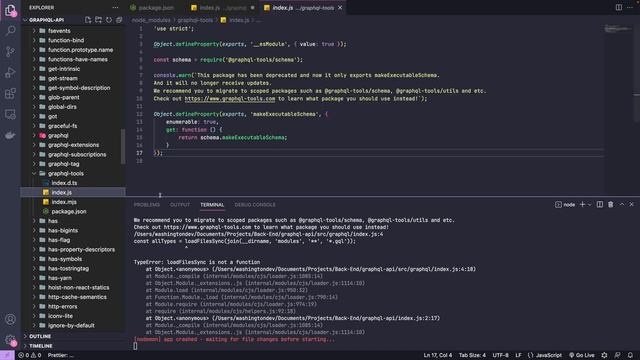
Task: Create a New Folder in GRAPHQL-API
Action: pos(98,20)
